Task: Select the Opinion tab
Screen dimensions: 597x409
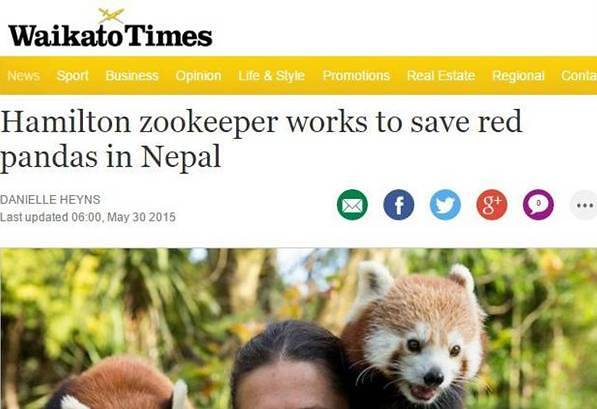Action: 198,75
